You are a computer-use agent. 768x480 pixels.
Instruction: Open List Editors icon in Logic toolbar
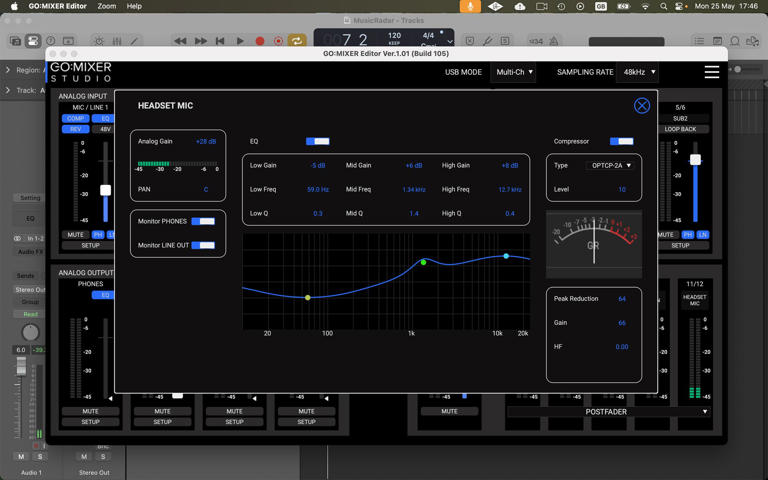(x=699, y=41)
